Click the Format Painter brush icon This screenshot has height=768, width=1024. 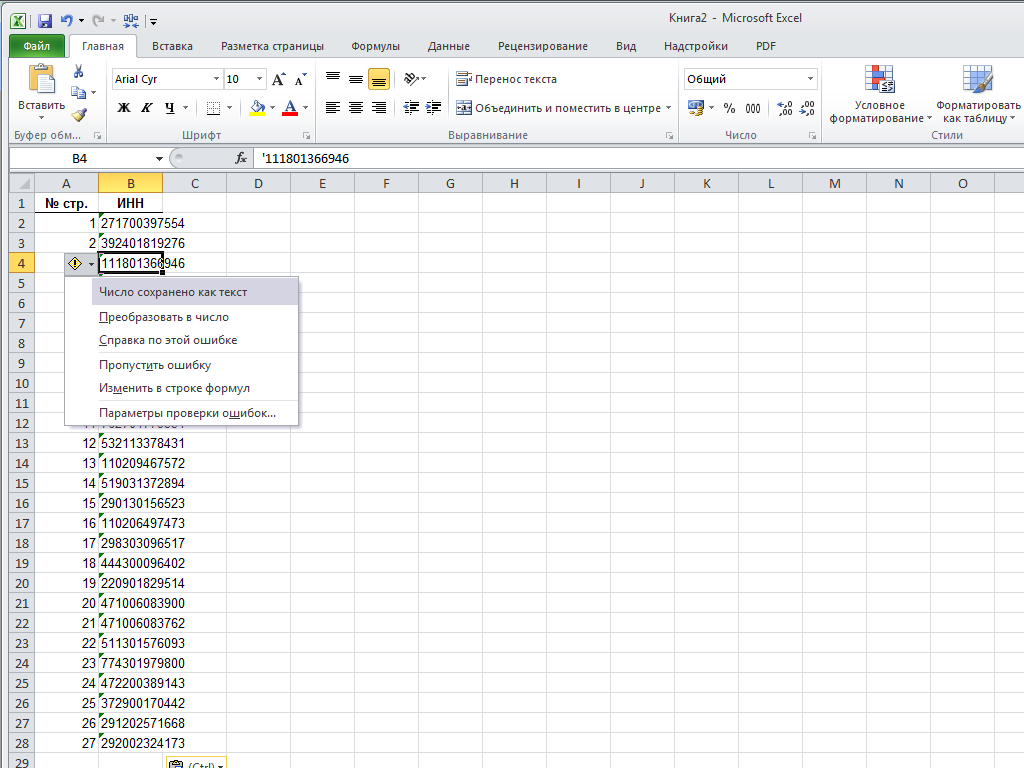click(x=79, y=116)
